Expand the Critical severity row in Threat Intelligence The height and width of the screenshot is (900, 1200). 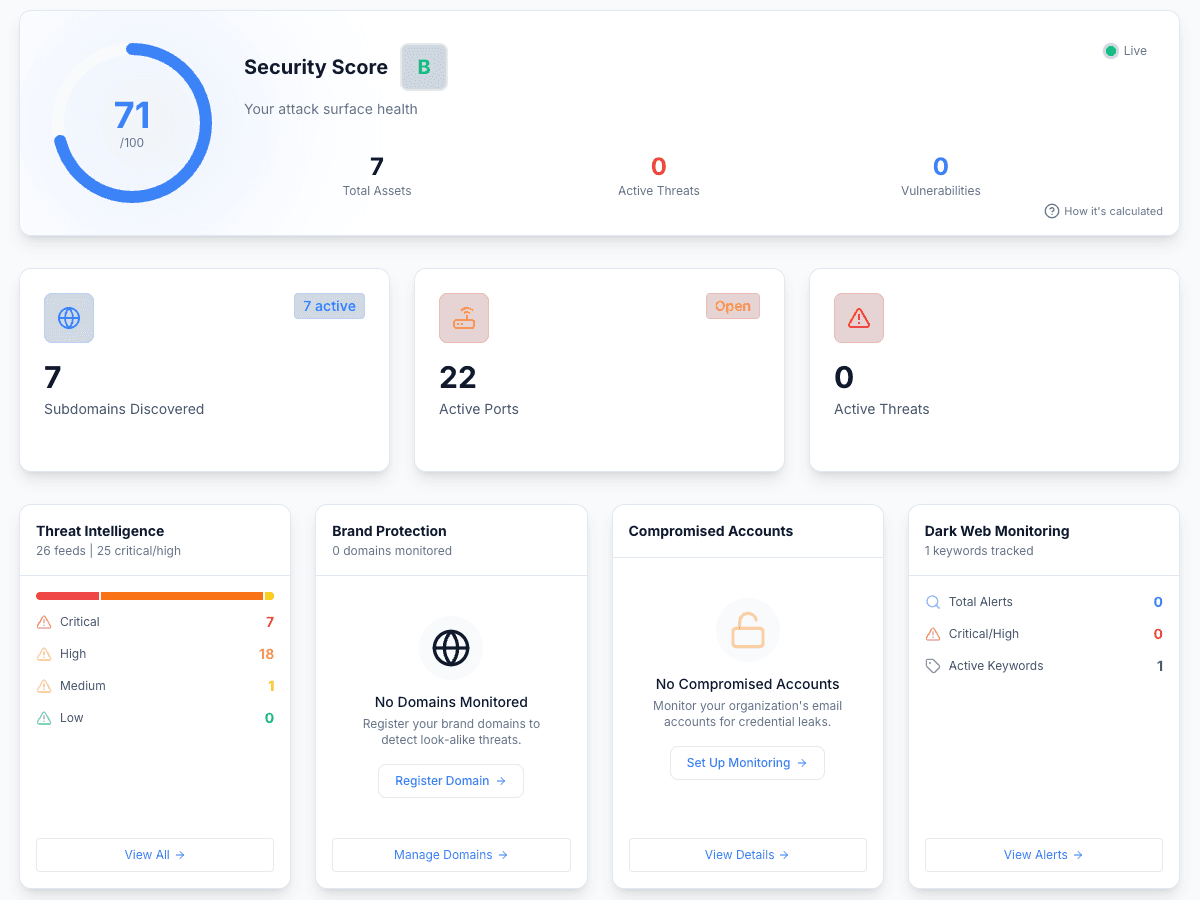click(155, 621)
